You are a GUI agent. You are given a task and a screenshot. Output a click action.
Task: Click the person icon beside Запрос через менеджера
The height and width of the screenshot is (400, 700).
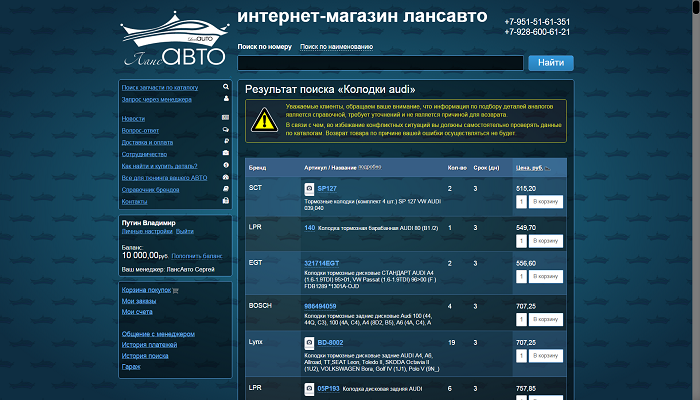tap(226, 98)
